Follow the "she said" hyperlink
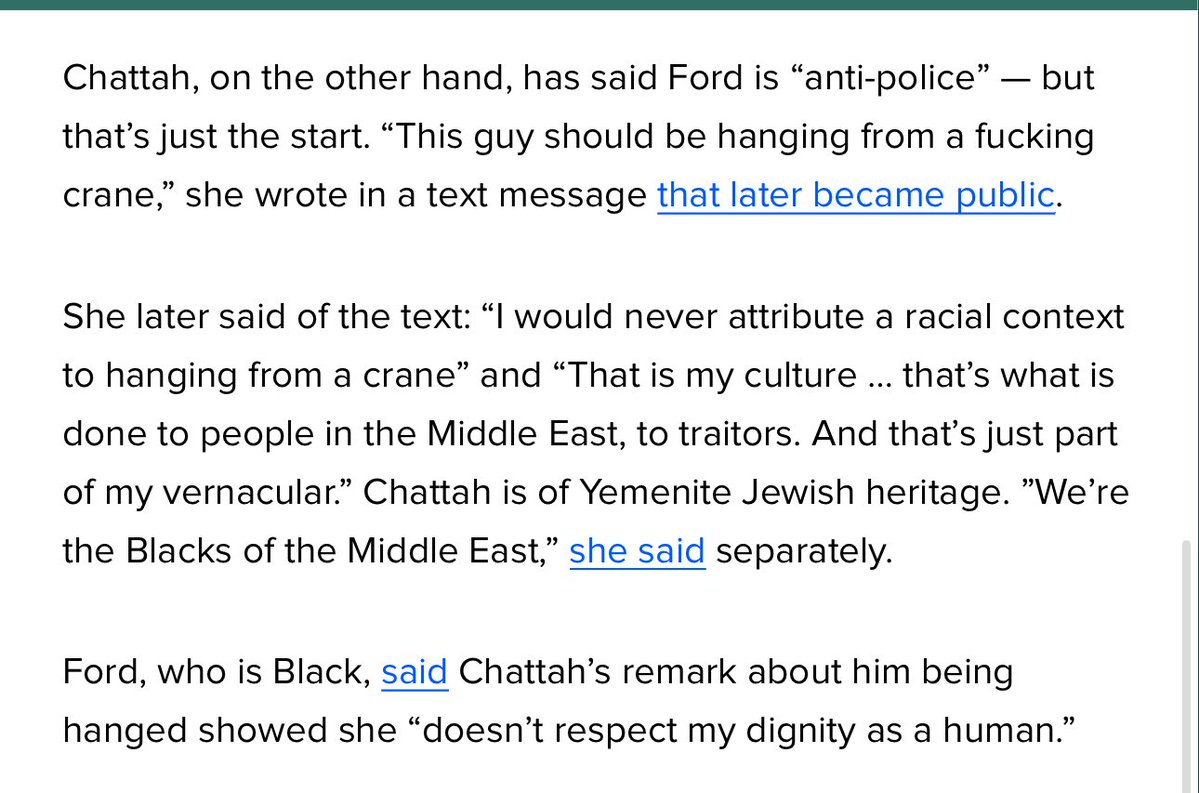The image size is (1199, 793). 637,551
